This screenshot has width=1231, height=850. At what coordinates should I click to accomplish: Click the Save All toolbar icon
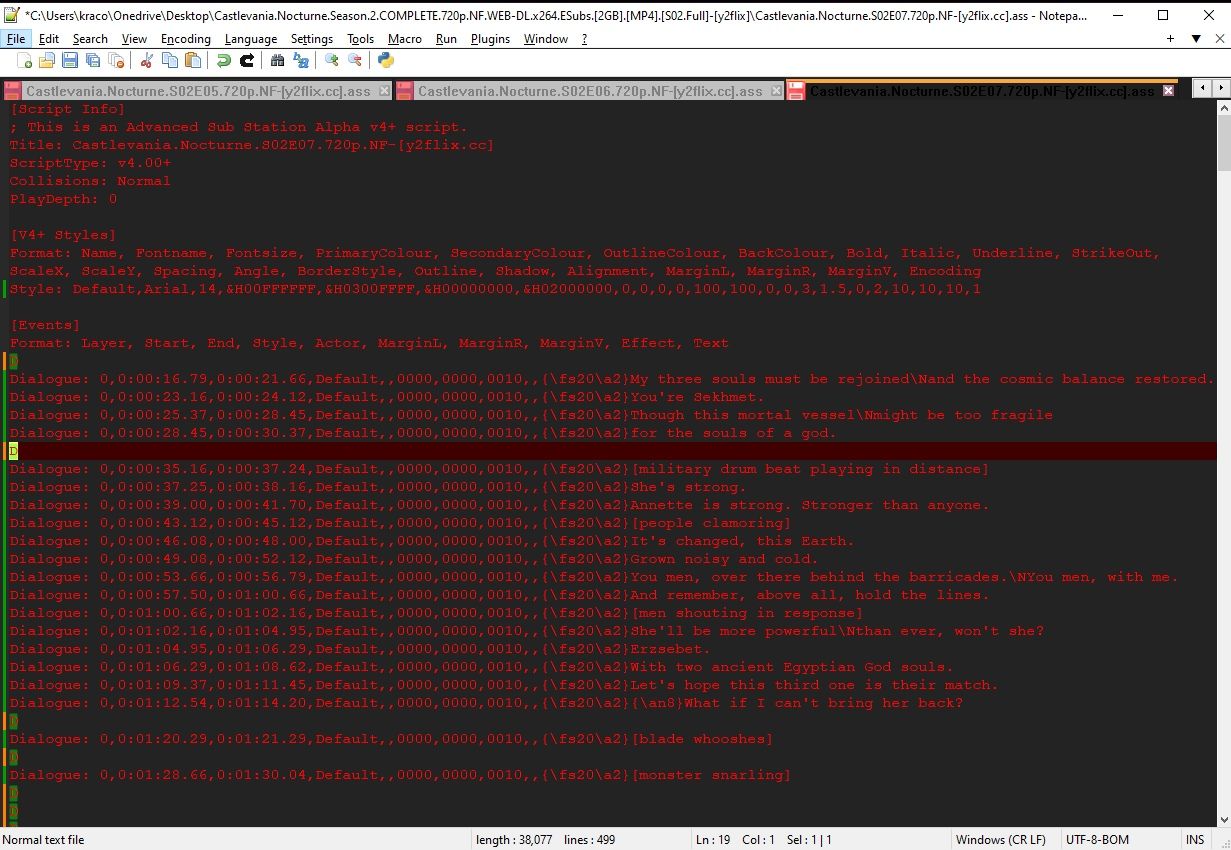coord(93,61)
